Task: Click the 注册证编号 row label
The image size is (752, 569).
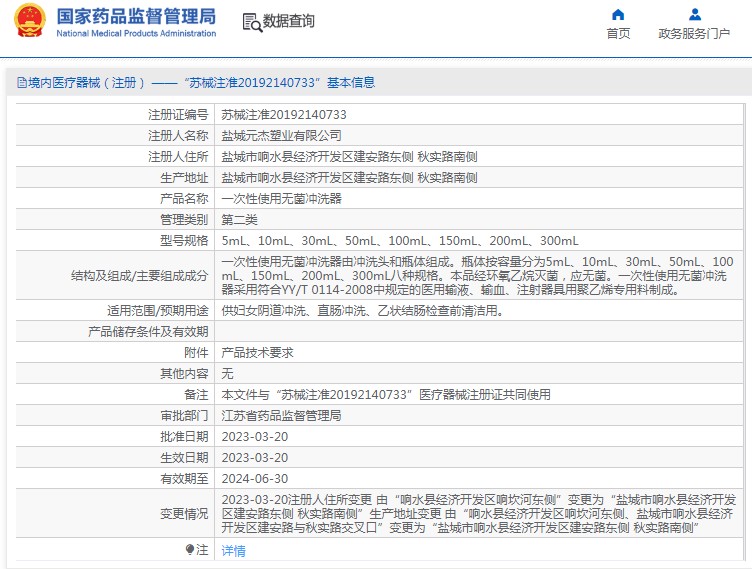Action: (x=178, y=115)
